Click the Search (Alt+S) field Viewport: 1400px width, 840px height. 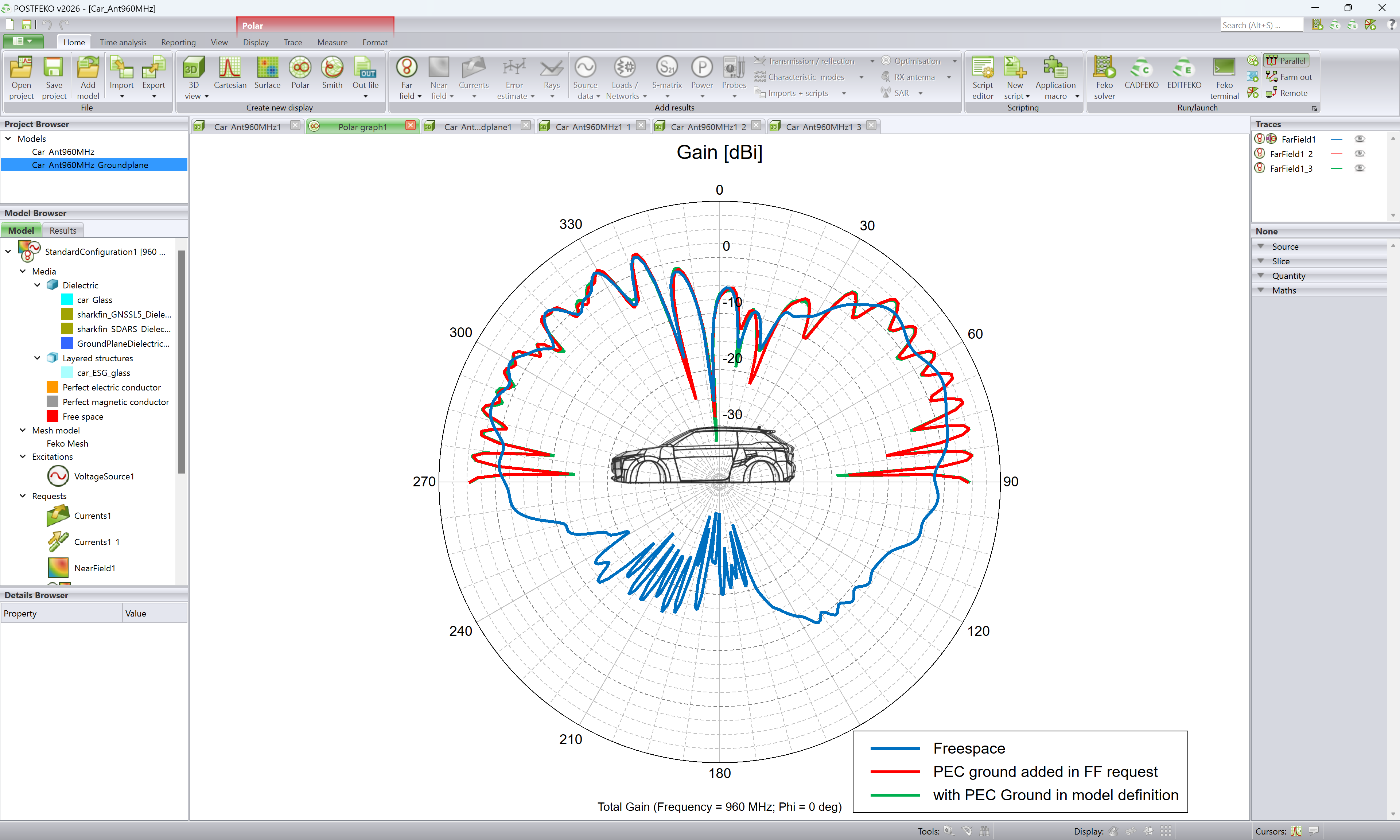click(x=1261, y=25)
